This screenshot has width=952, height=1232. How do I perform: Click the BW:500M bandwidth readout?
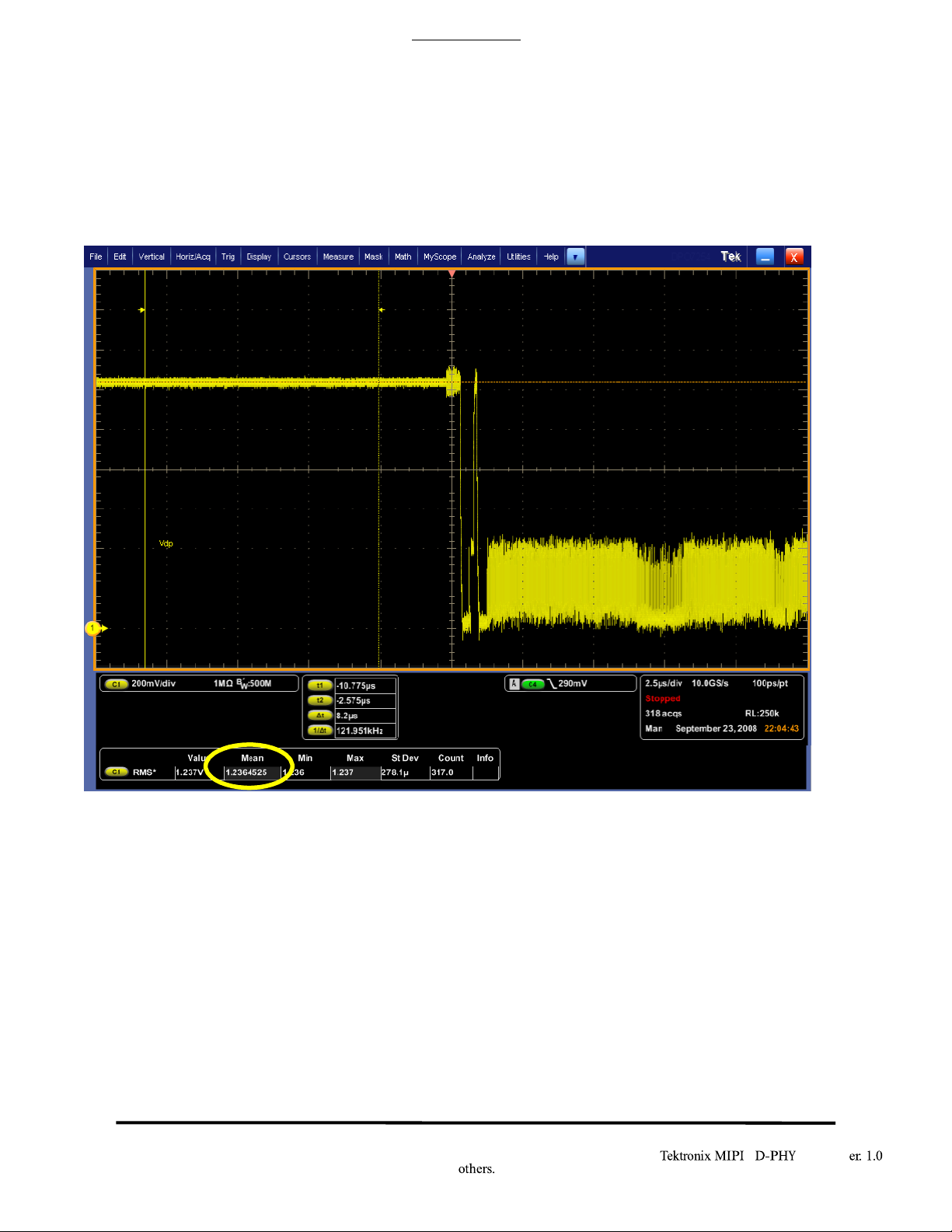(x=254, y=684)
